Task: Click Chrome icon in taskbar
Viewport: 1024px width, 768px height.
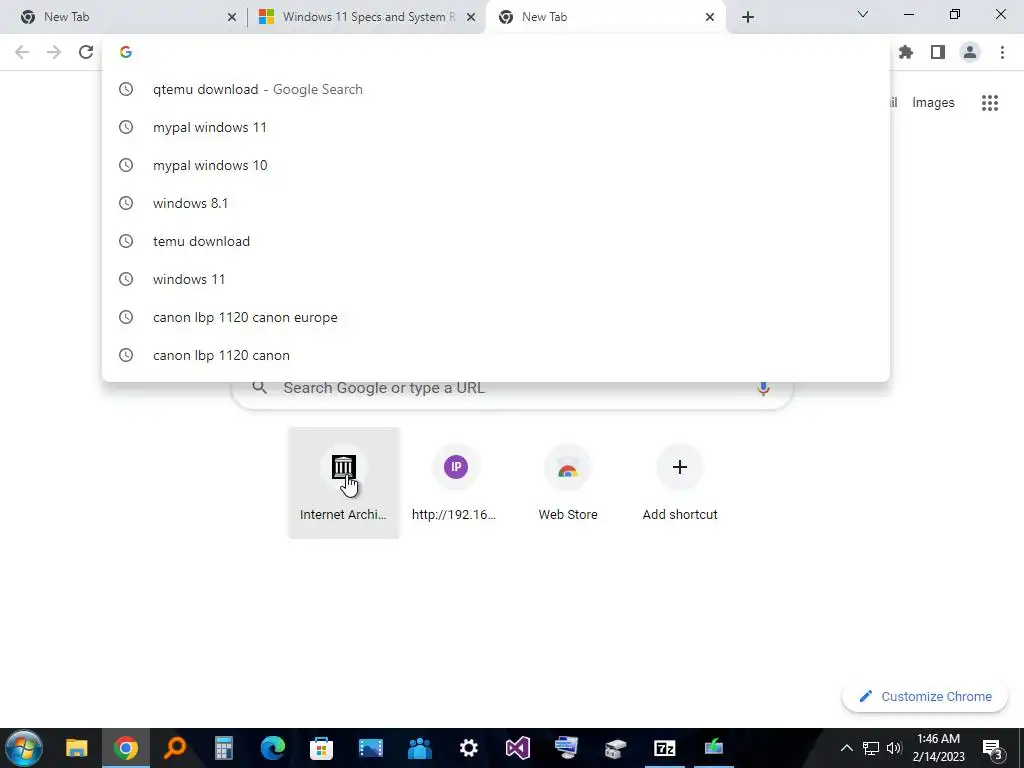Action: click(x=126, y=748)
